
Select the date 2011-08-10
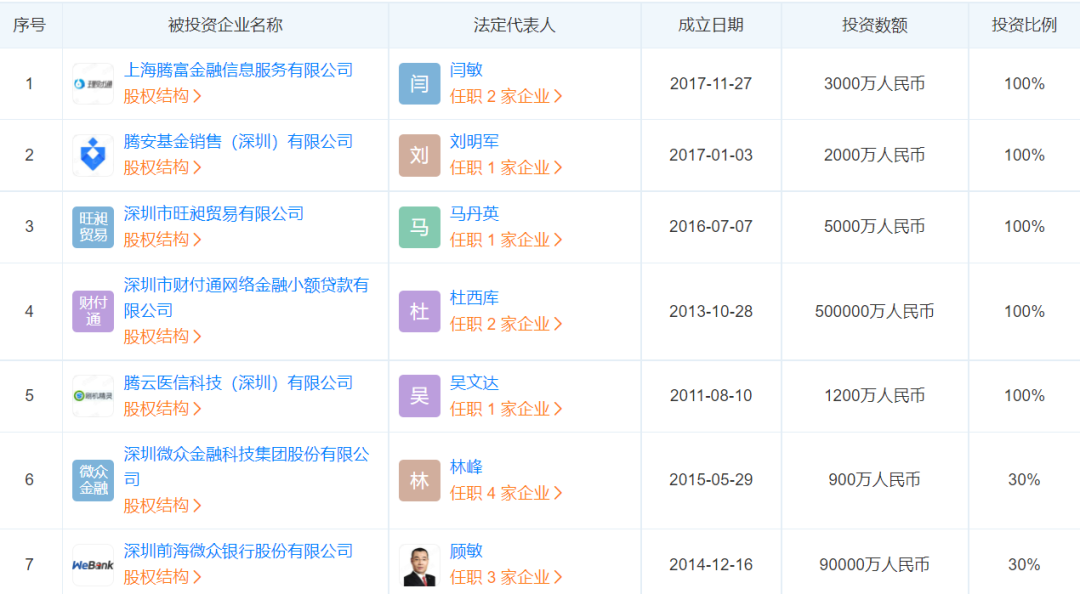coord(711,396)
